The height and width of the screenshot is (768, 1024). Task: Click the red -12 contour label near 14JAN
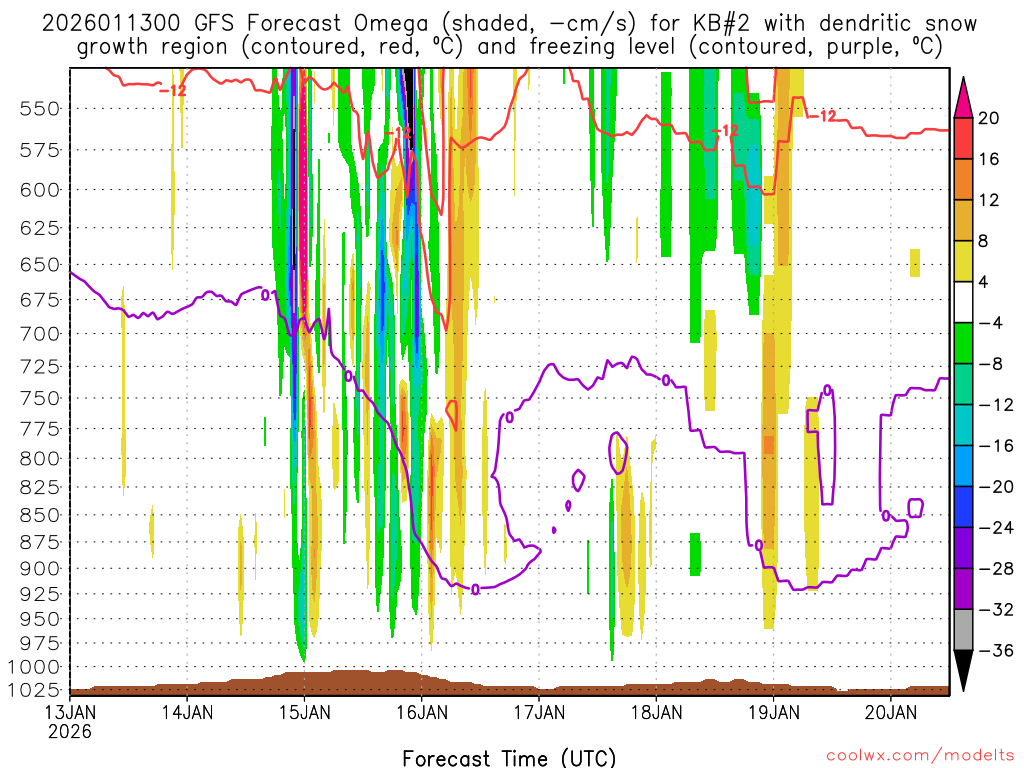[x=173, y=91]
